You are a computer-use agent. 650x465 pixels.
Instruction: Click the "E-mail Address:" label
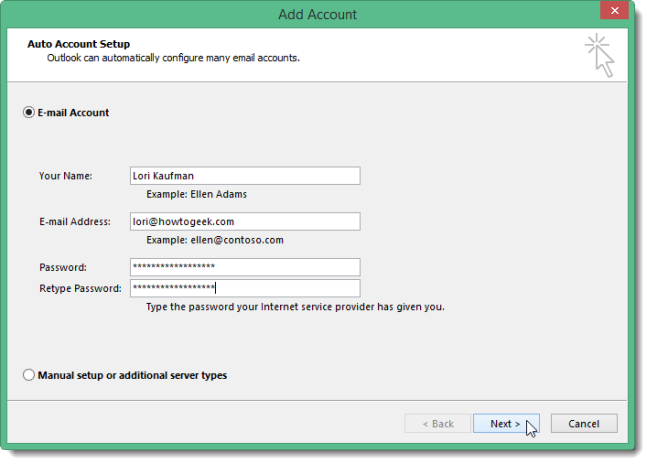coord(75,222)
